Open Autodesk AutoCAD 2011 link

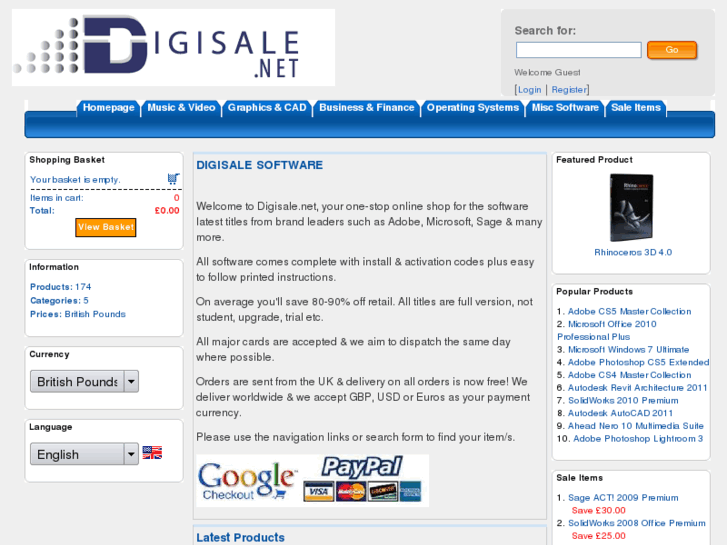click(x=620, y=413)
